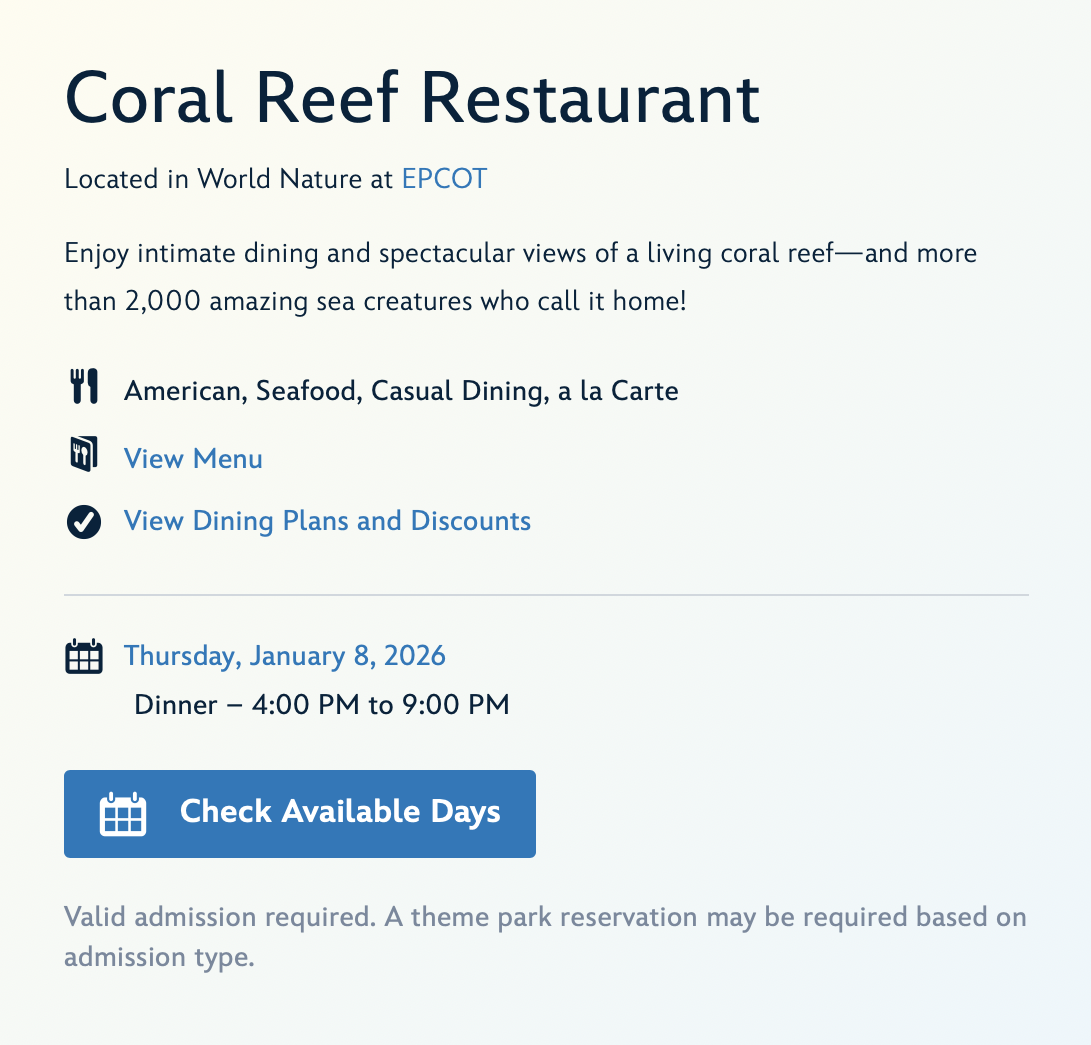This screenshot has width=1091, height=1045.
Task: Open the EPCOT park link
Action: (444, 179)
